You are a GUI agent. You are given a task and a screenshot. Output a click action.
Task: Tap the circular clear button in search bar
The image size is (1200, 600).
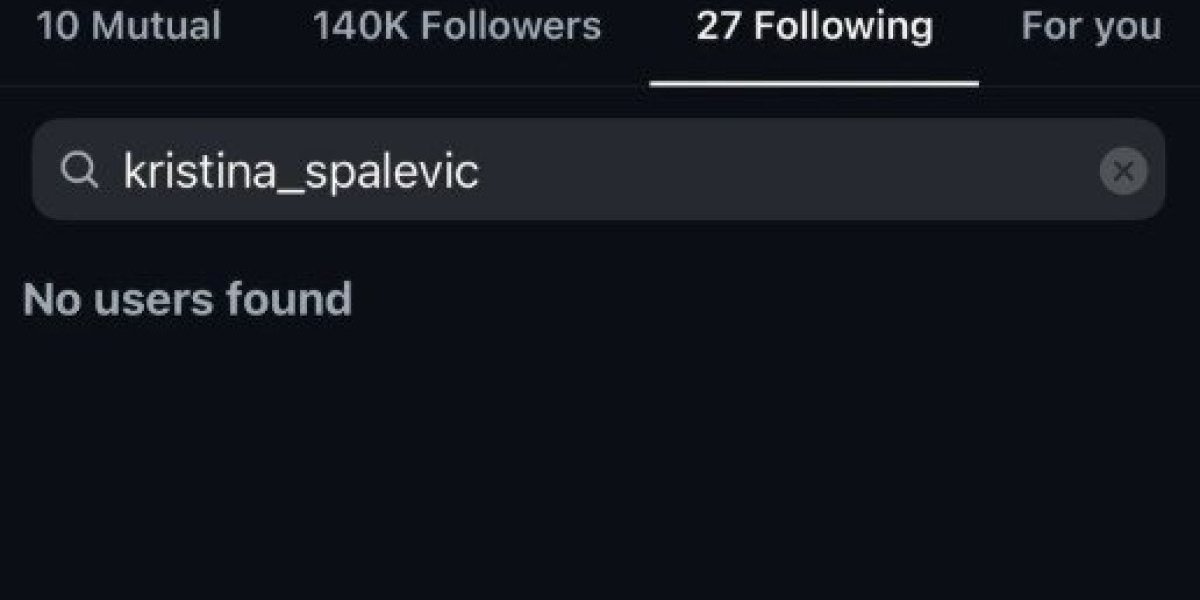coord(1123,171)
